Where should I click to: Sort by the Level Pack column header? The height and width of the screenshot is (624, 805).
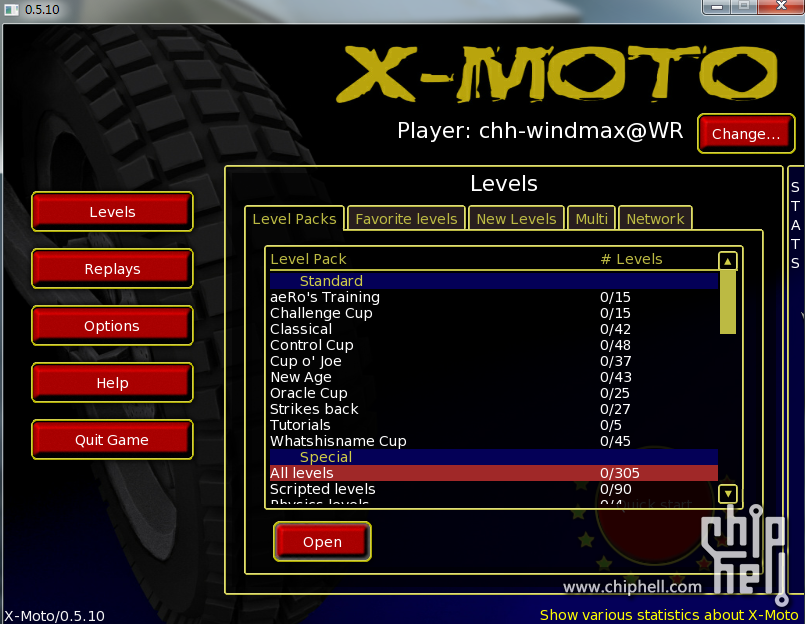click(308, 259)
